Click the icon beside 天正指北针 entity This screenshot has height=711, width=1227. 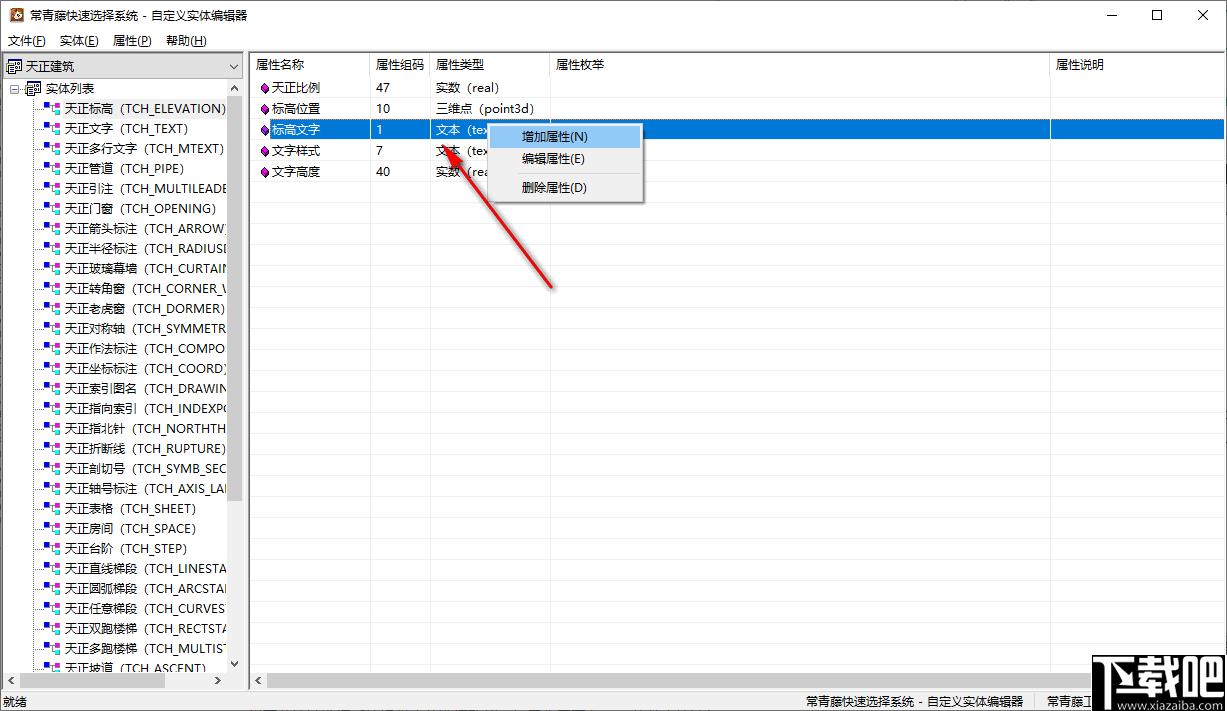tap(52, 428)
